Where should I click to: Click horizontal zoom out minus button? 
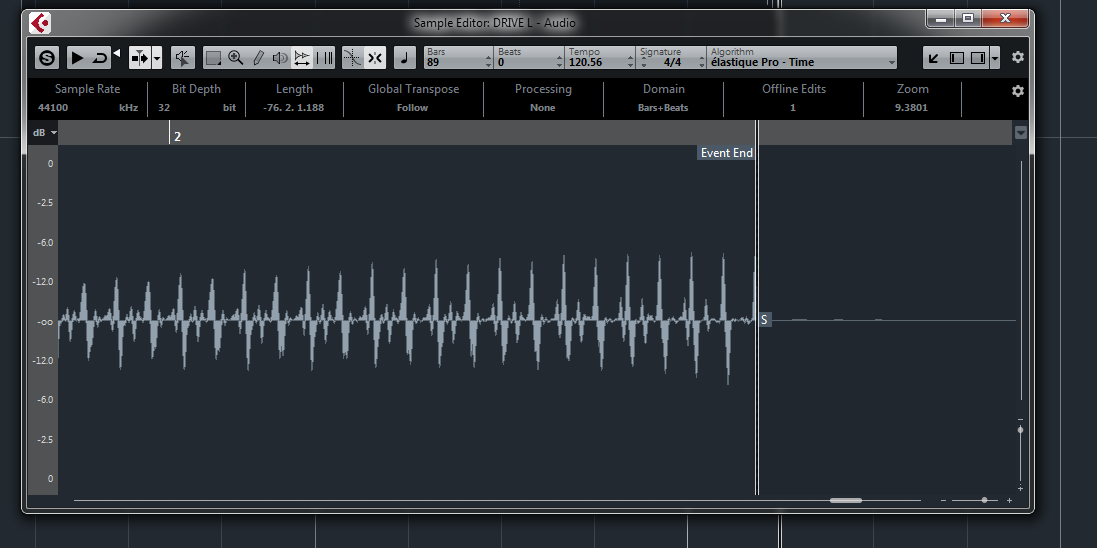pyautogui.click(x=944, y=500)
